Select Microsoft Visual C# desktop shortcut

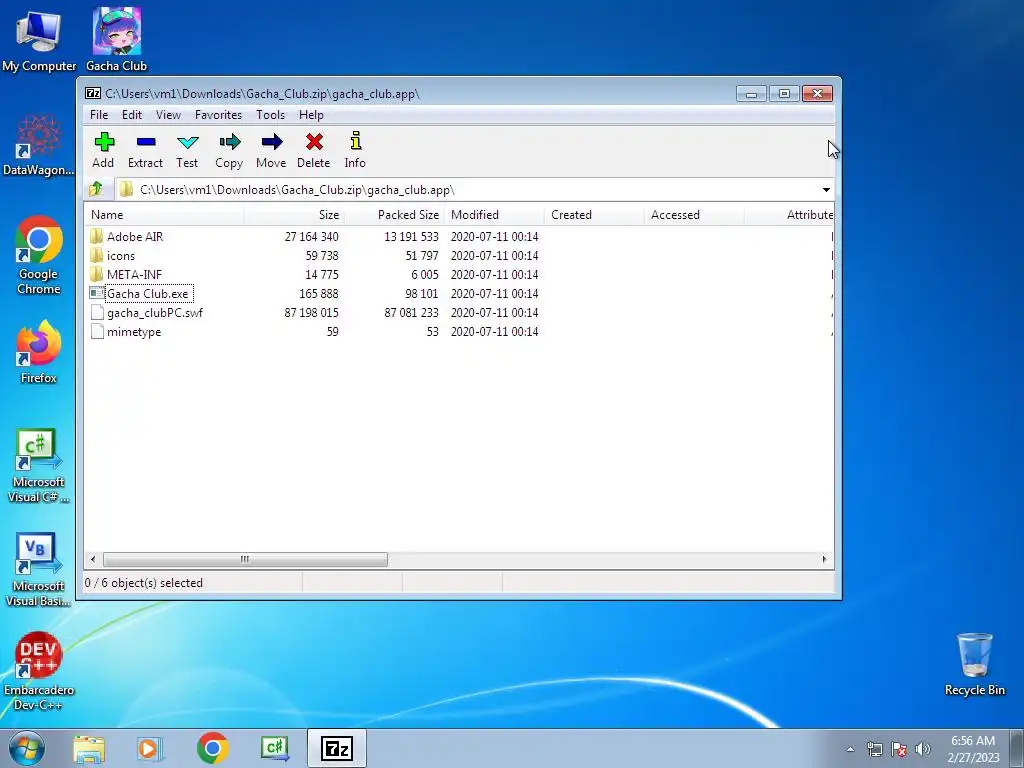pyautogui.click(x=39, y=466)
